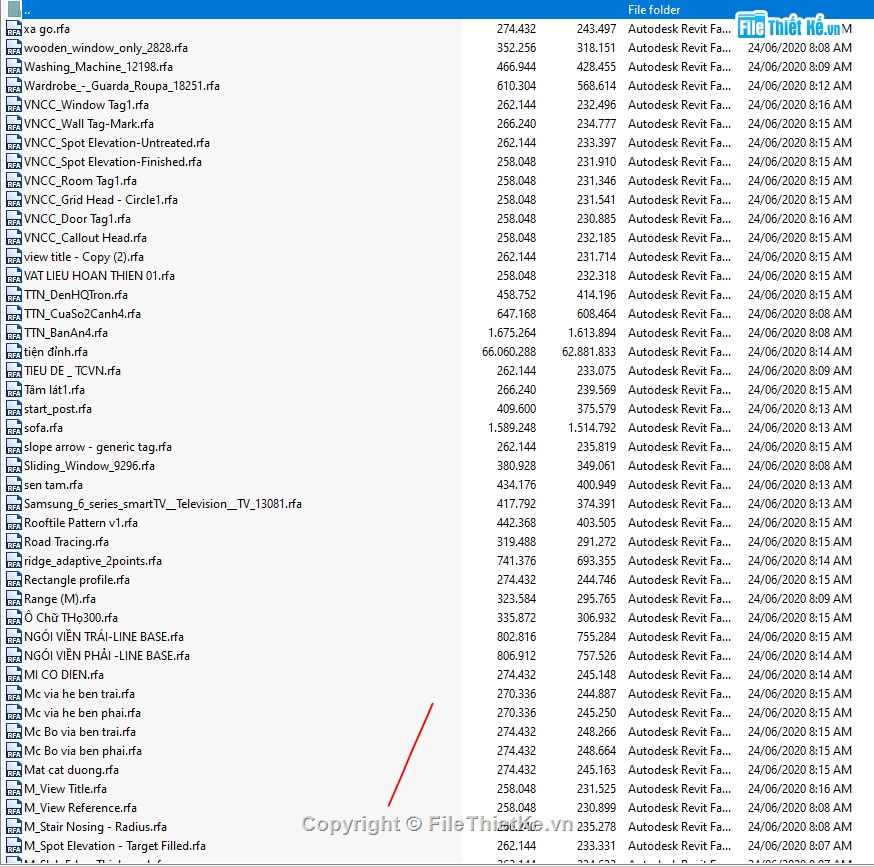Image resolution: width=874 pixels, height=867 pixels.
Task: Select Mc Bo via ben phai.rfa
Action: (83, 750)
